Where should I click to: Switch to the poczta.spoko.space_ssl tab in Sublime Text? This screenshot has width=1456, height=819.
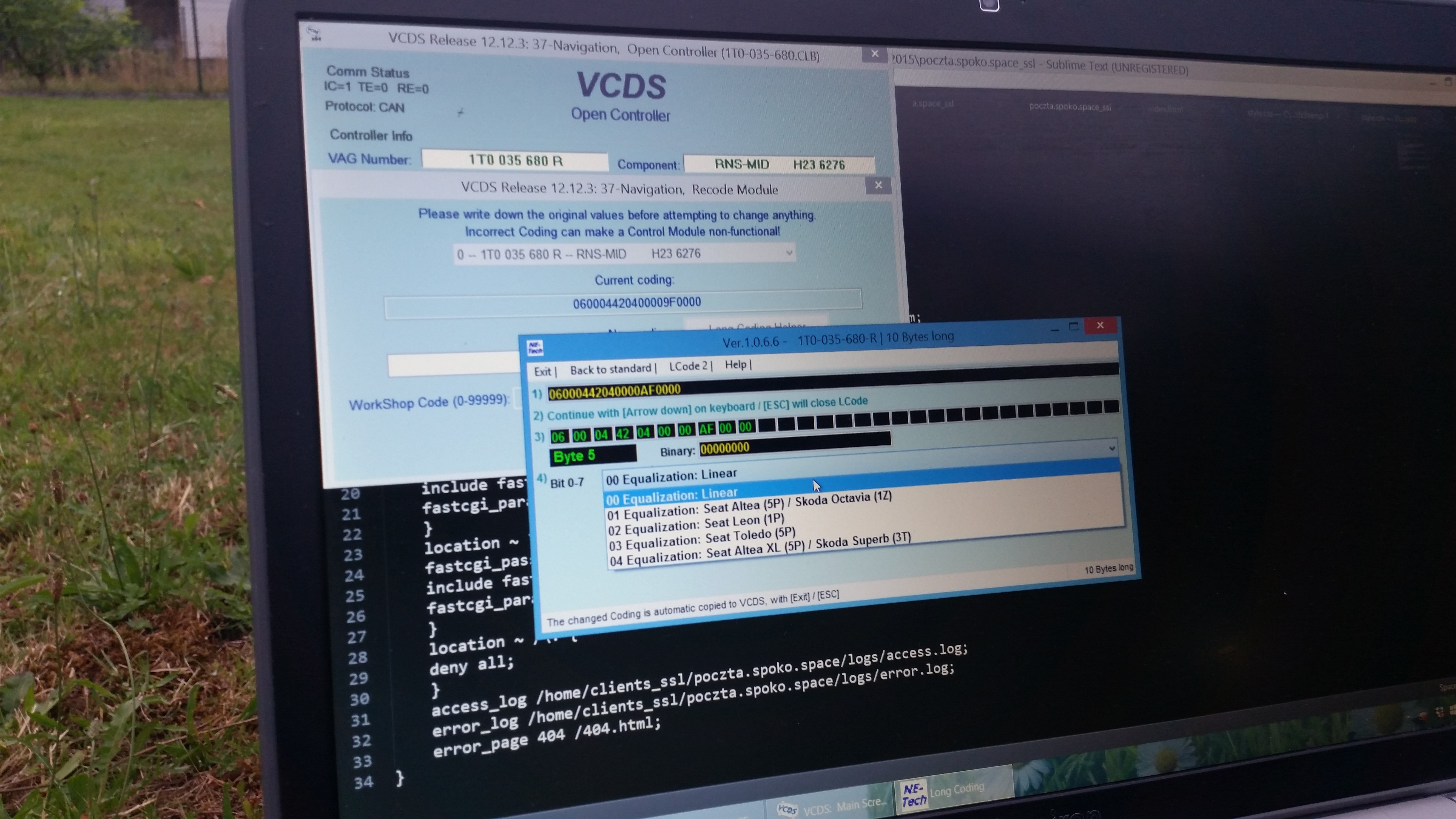[x=1070, y=106]
